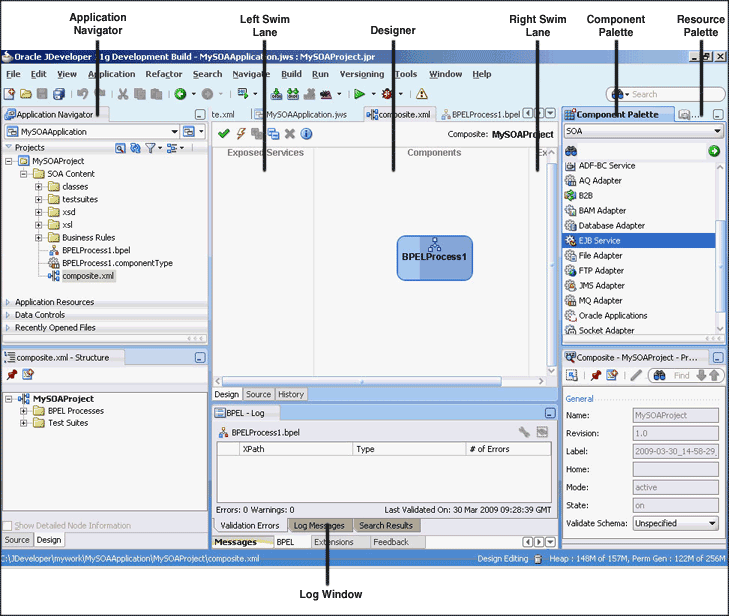Click the Find field in Property Inspector

pyautogui.click(x=681, y=375)
